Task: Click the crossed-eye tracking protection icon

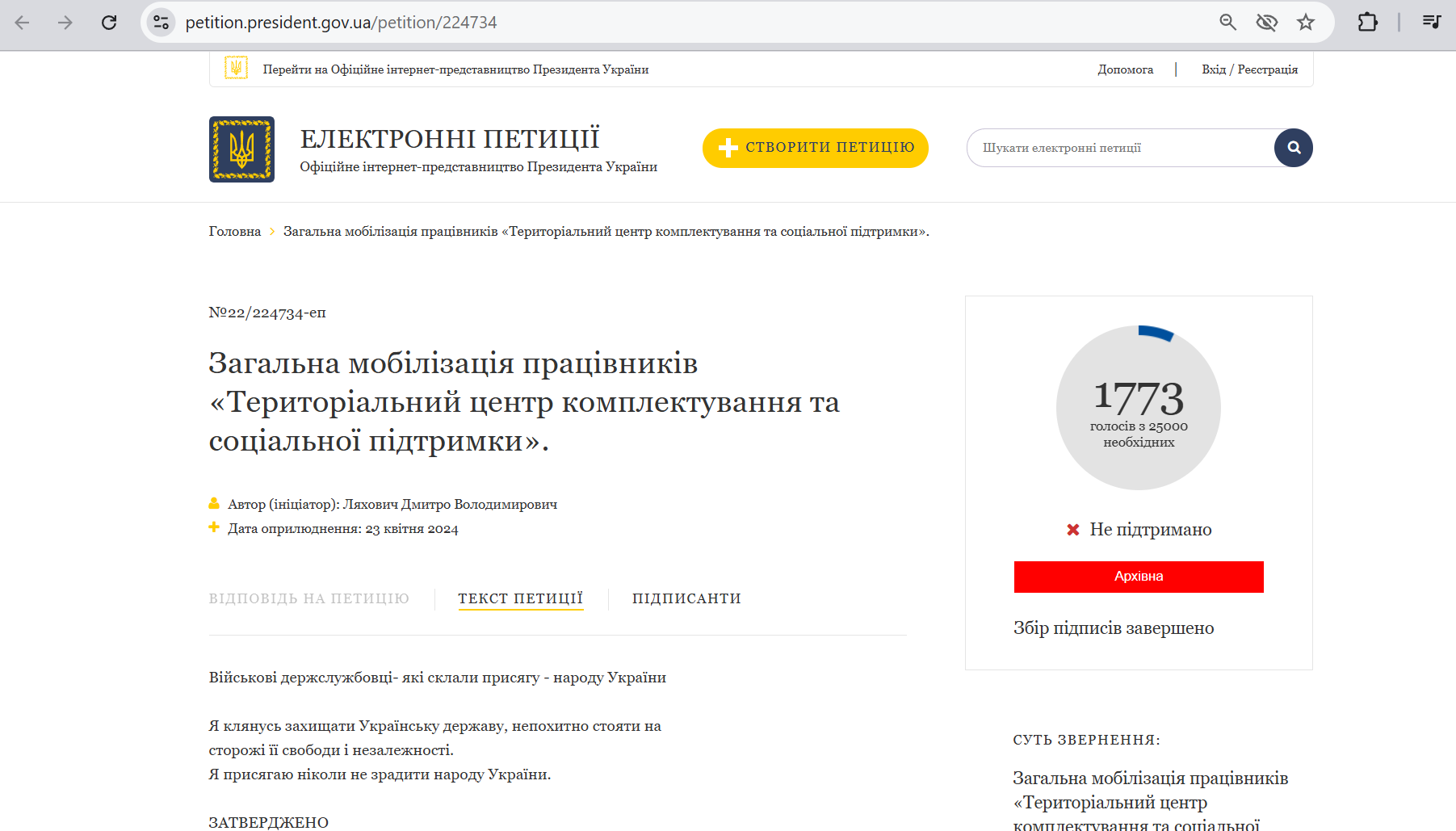Action: coord(1266,23)
